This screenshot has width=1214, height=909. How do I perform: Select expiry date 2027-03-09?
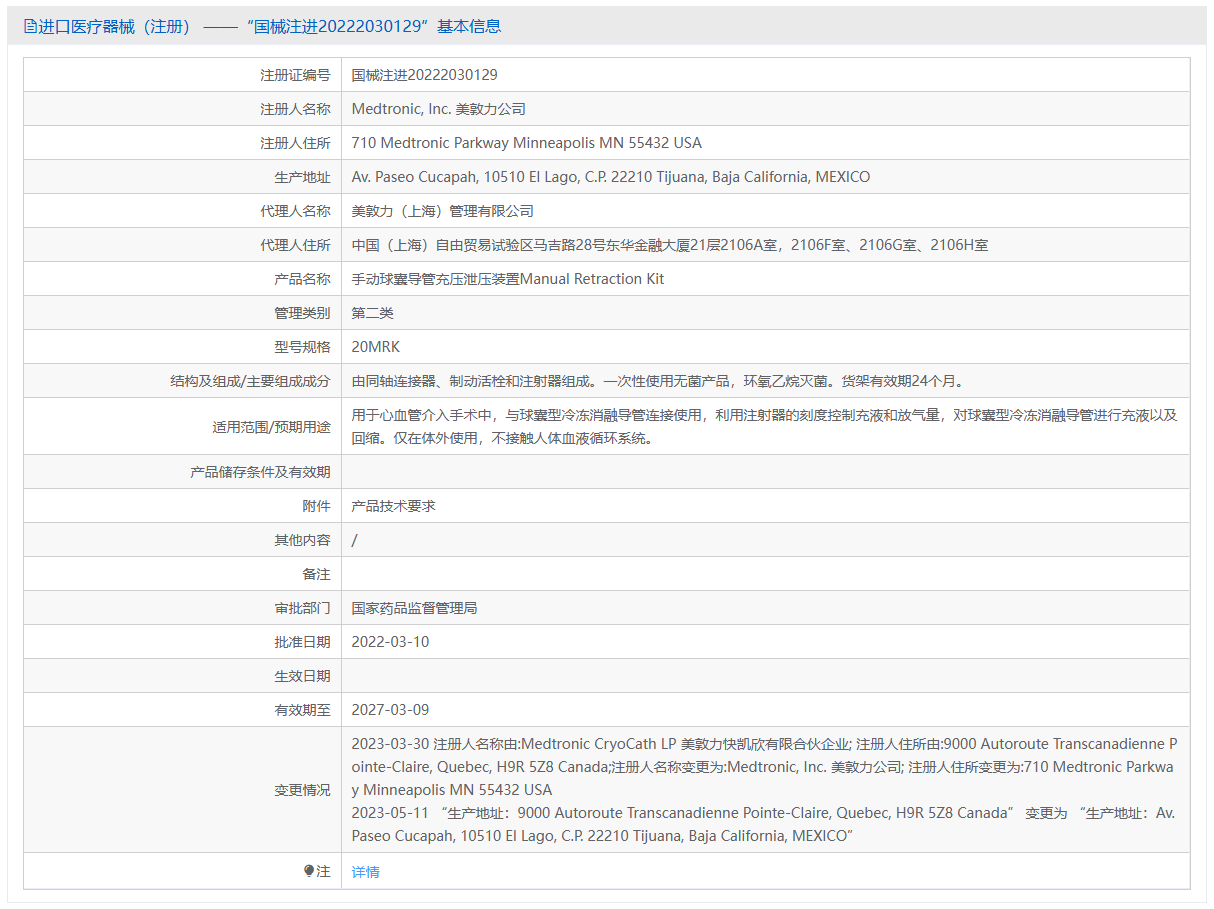coord(391,710)
